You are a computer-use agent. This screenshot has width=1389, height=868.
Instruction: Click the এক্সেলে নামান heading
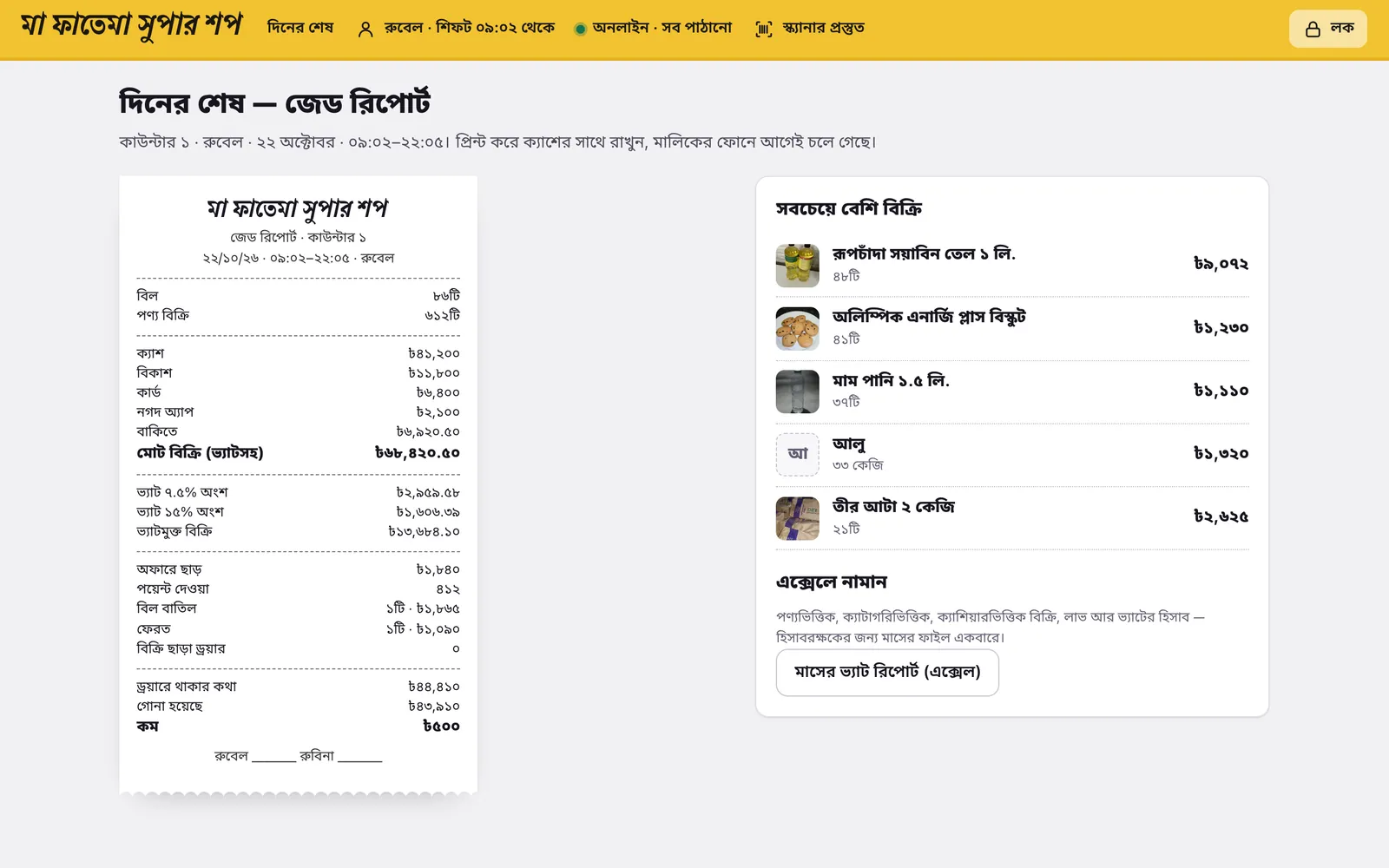pos(832,582)
